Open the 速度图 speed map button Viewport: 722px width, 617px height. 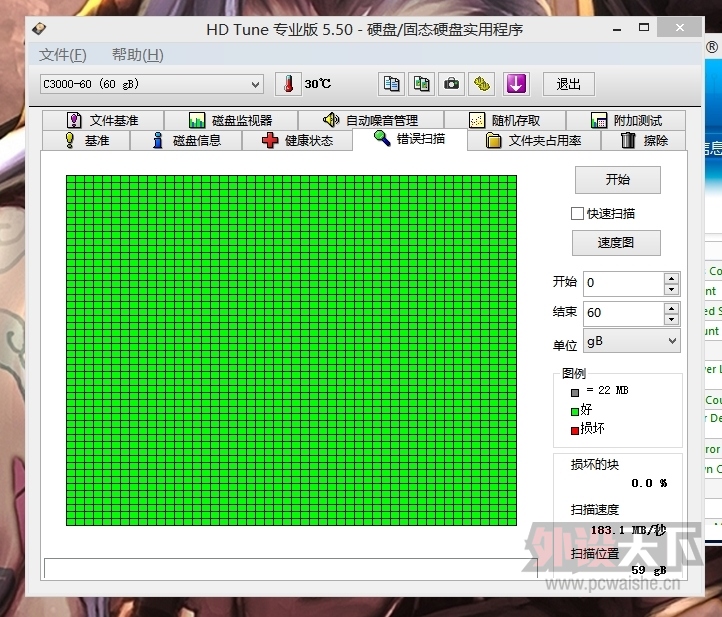point(616,243)
